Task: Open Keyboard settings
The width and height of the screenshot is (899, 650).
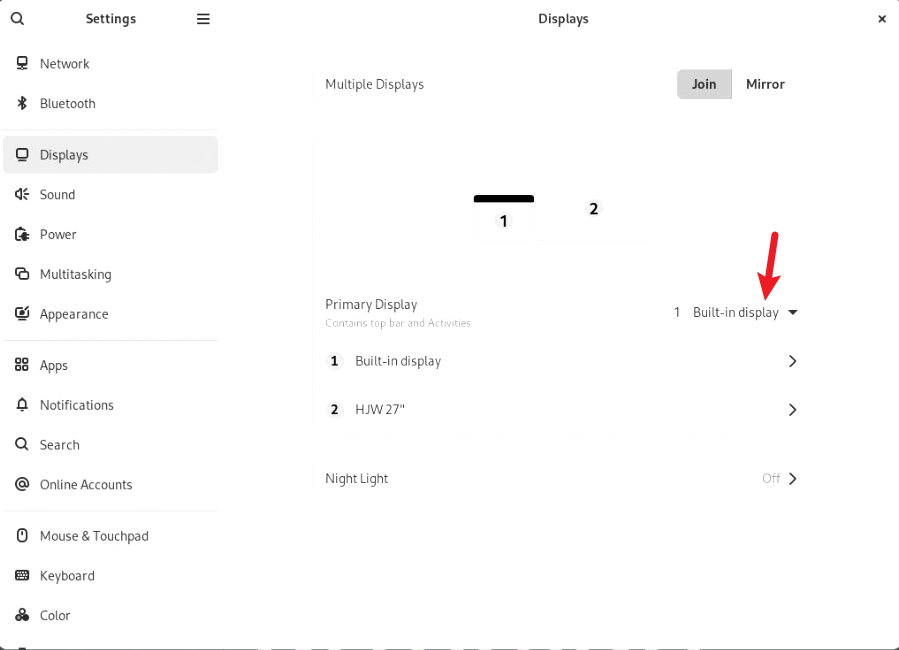Action: [x=67, y=576]
